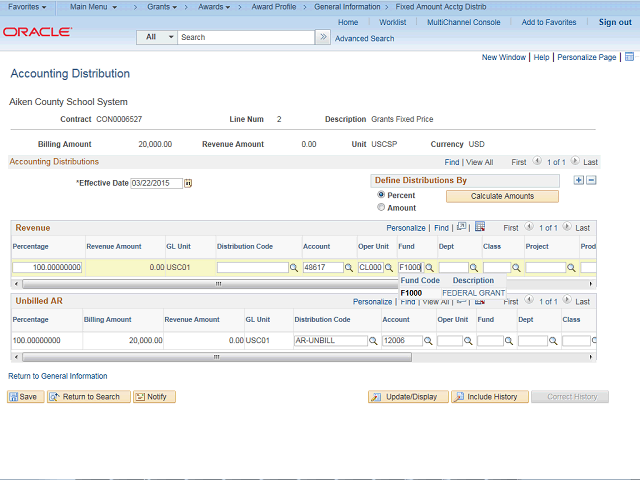Look up Unbilled AR Dept
This screenshot has height=480, width=640.
pos(553,341)
